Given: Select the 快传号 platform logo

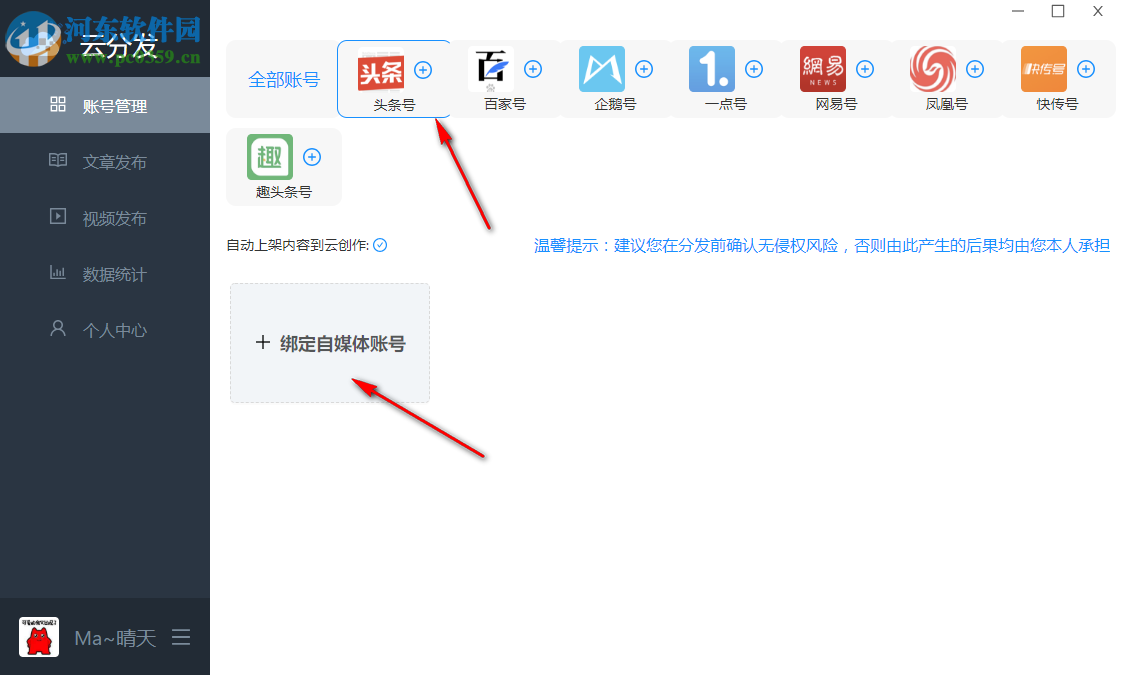Looking at the screenshot, I should tap(1044, 69).
